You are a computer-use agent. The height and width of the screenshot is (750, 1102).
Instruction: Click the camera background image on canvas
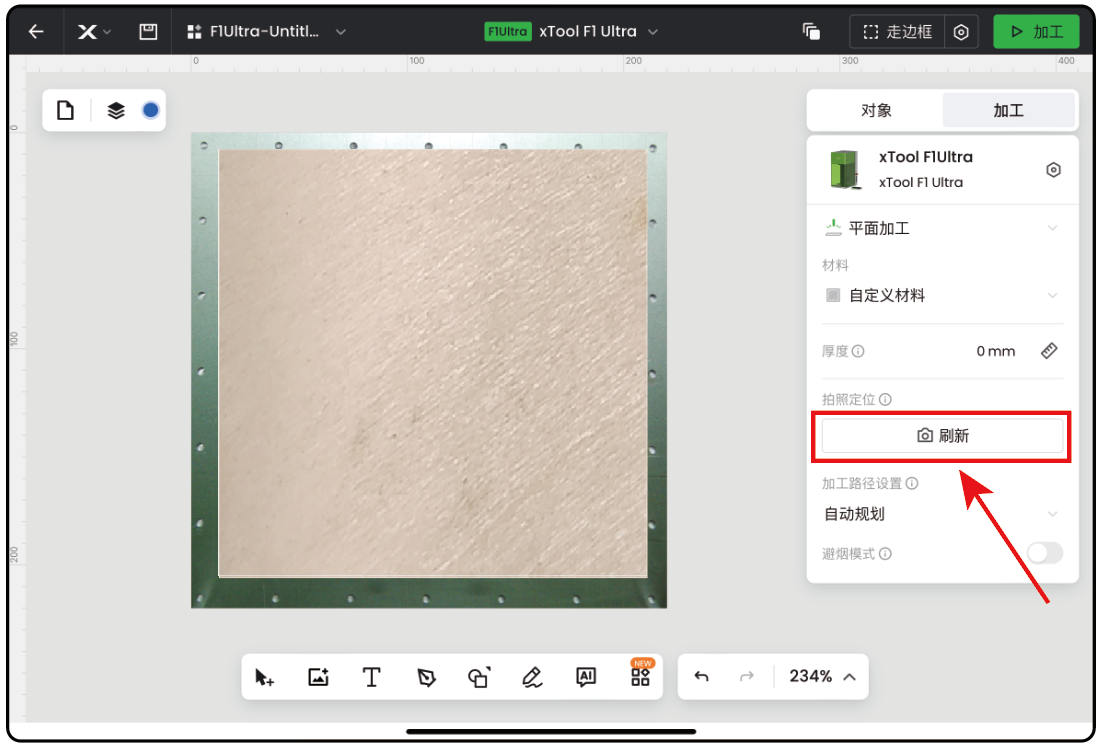(429, 370)
